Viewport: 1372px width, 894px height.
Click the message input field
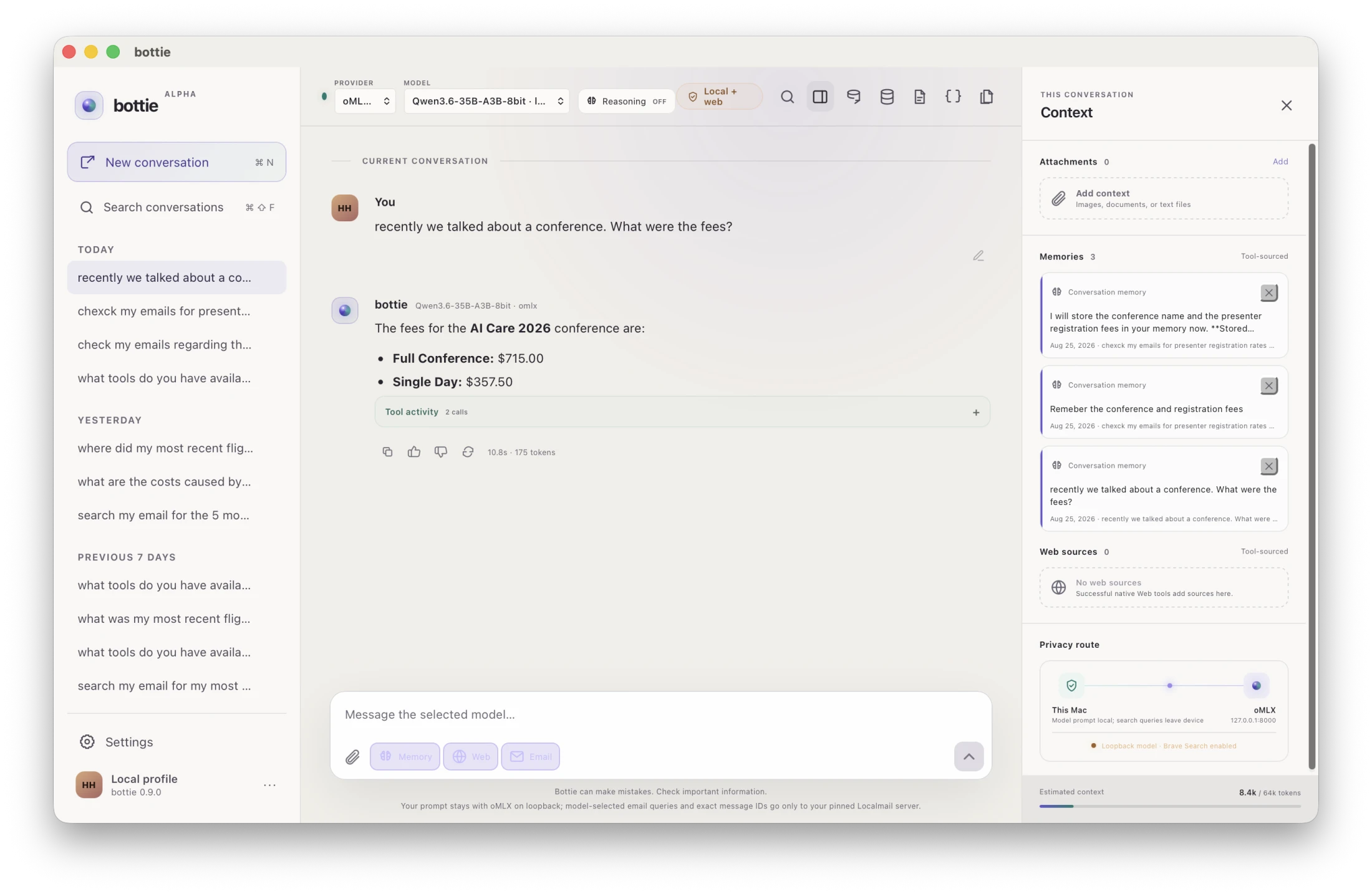661,714
